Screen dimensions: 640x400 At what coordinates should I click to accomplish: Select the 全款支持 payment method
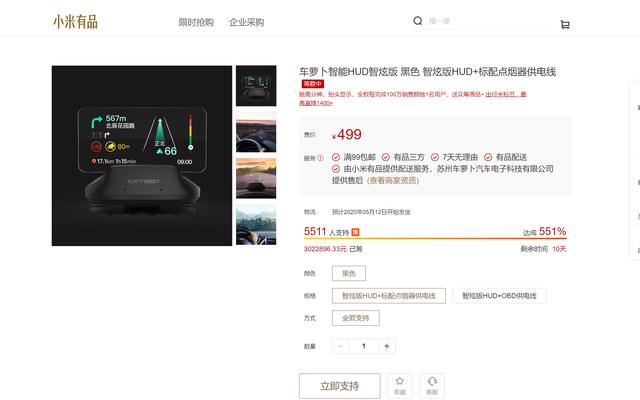pyautogui.click(x=355, y=318)
